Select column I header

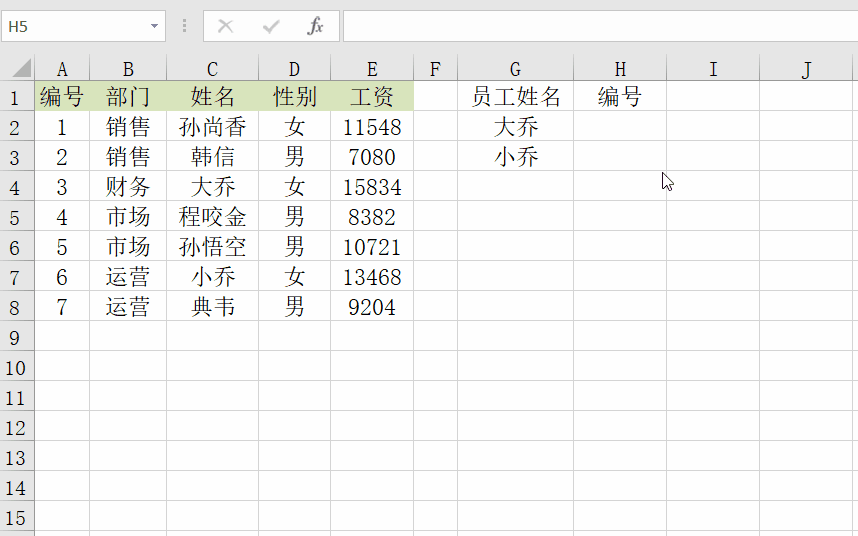point(713,69)
